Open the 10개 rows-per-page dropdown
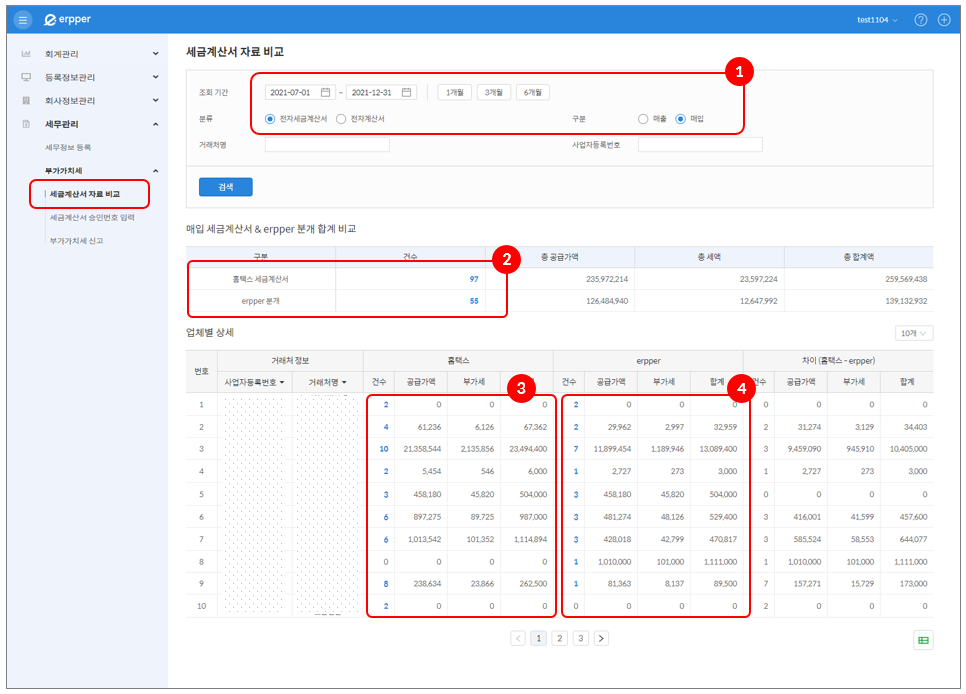Screen dimensions: 966x694 [x=914, y=333]
